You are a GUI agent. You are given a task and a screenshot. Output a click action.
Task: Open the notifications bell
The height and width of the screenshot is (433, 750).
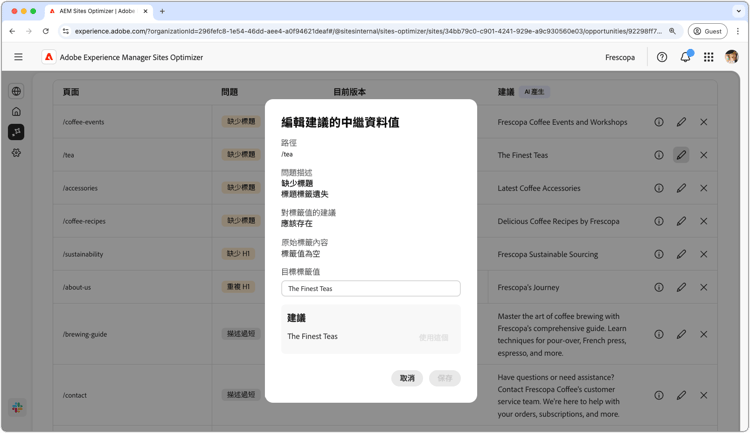(685, 57)
